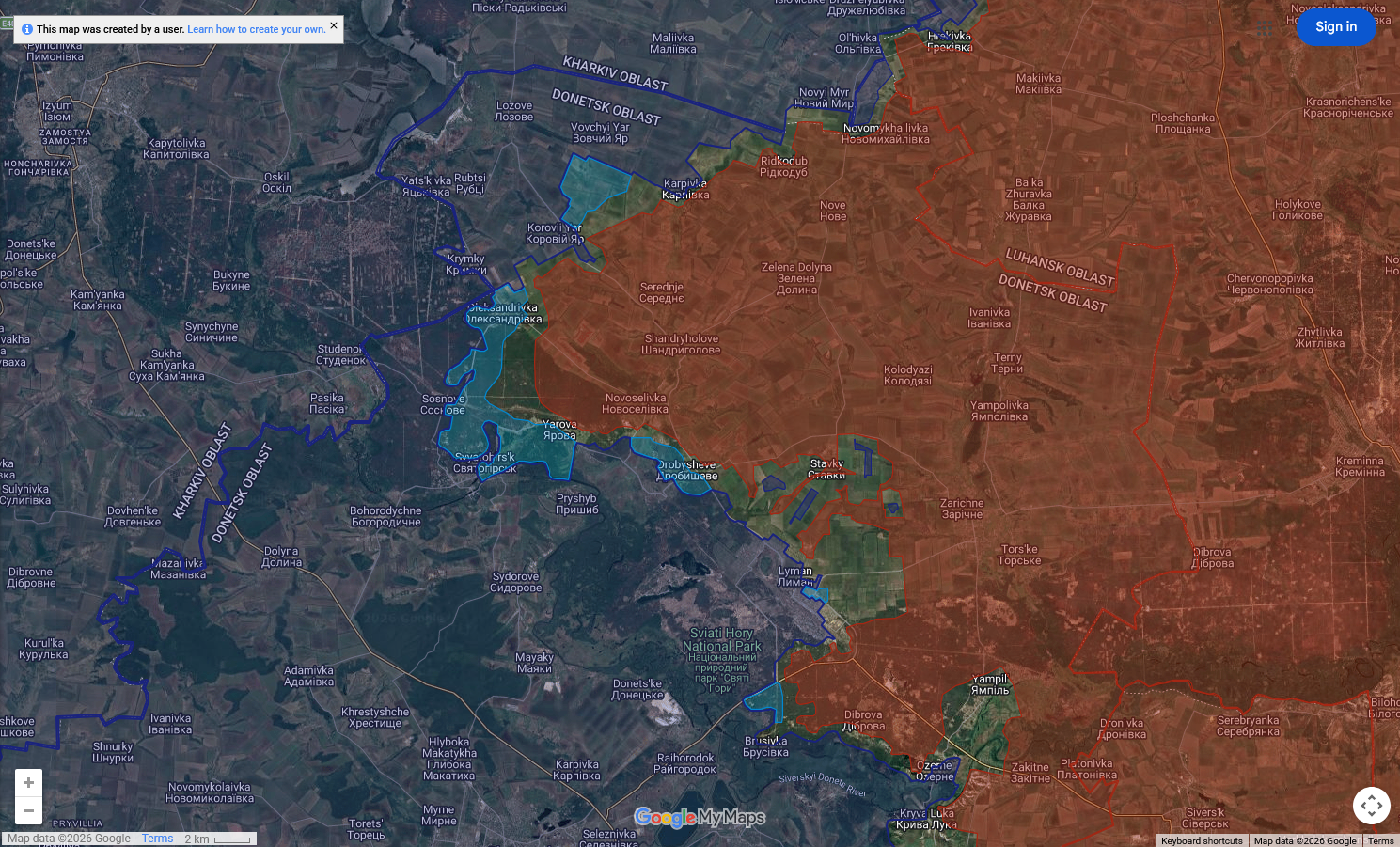Select the Serebryanka label
The image size is (1400, 847).
(1248, 726)
